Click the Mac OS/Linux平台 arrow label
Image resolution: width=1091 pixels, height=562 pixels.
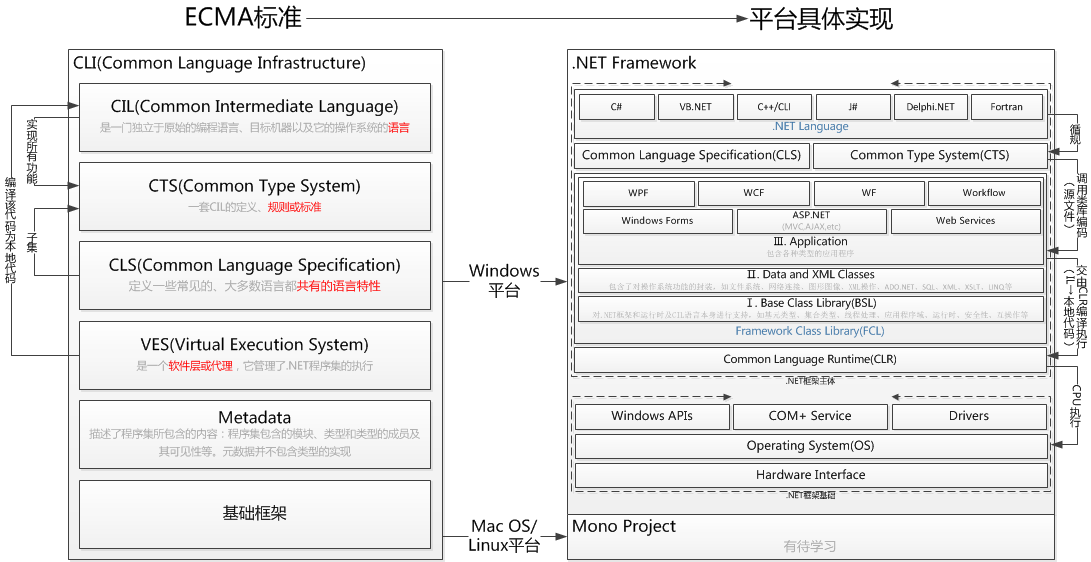[x=504, y=536]
